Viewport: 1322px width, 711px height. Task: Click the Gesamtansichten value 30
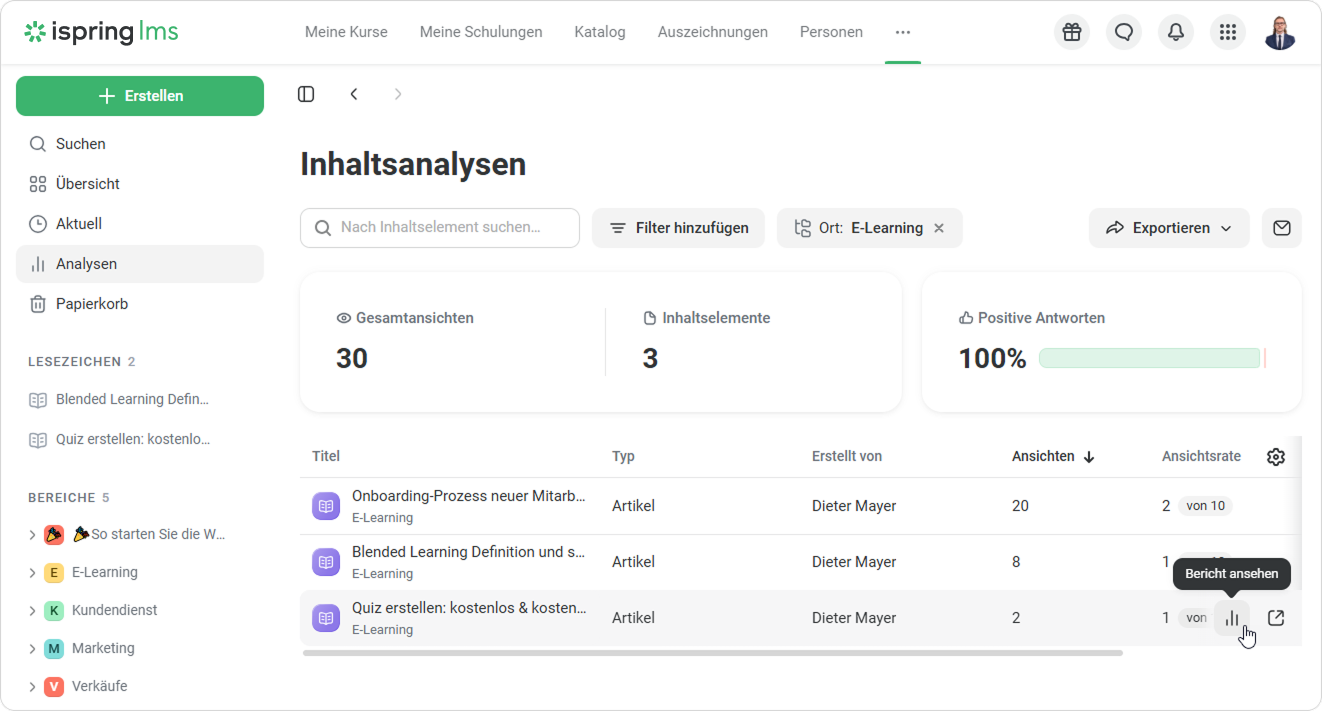(352, 359)
